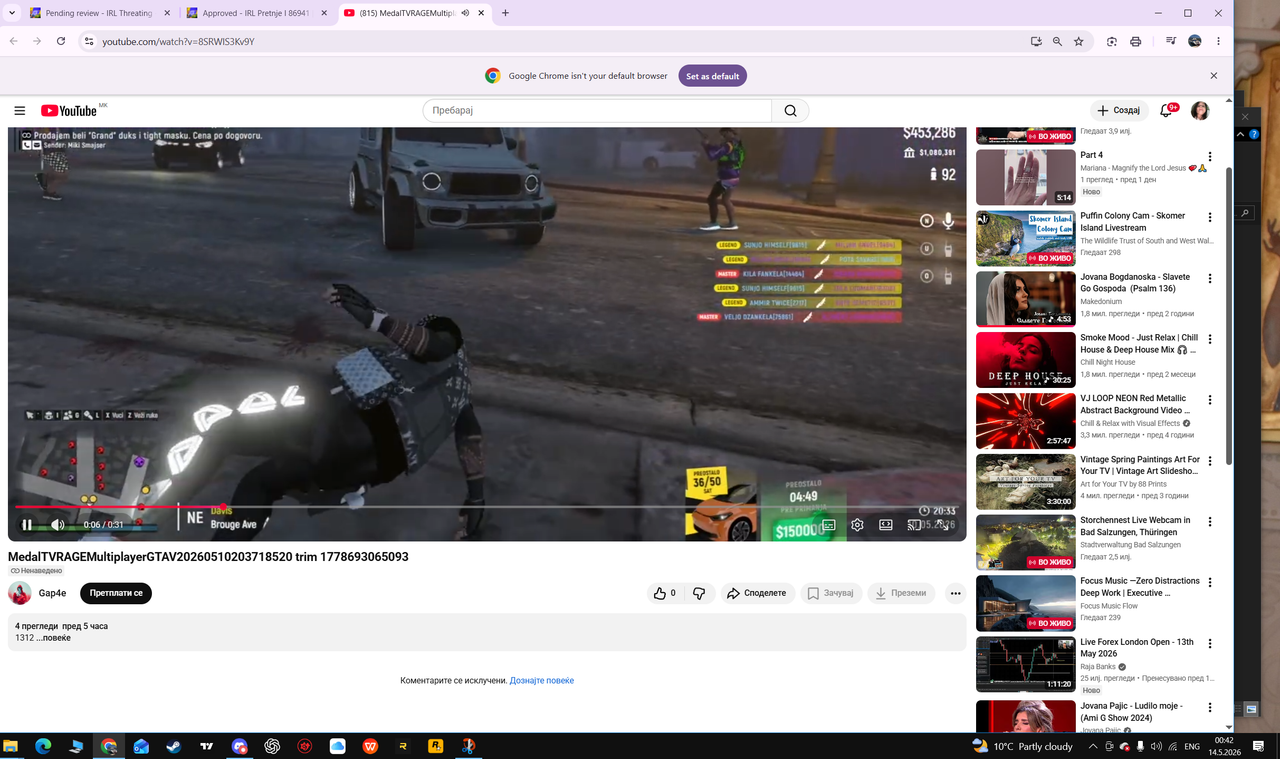This screenshot has height=759, width=1280.
Task: Like the video
Action: 664,593
